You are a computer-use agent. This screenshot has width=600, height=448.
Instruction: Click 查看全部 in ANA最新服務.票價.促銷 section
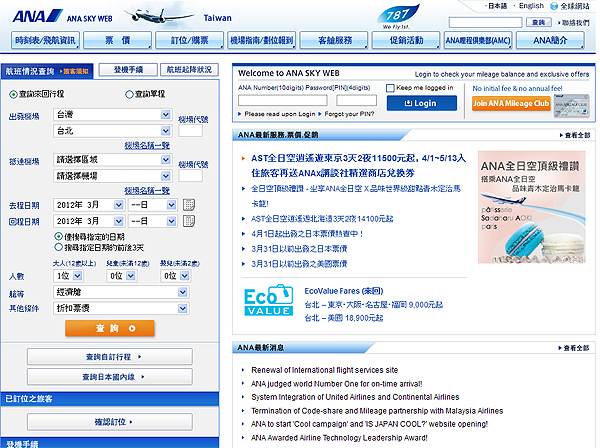point(577,135)
